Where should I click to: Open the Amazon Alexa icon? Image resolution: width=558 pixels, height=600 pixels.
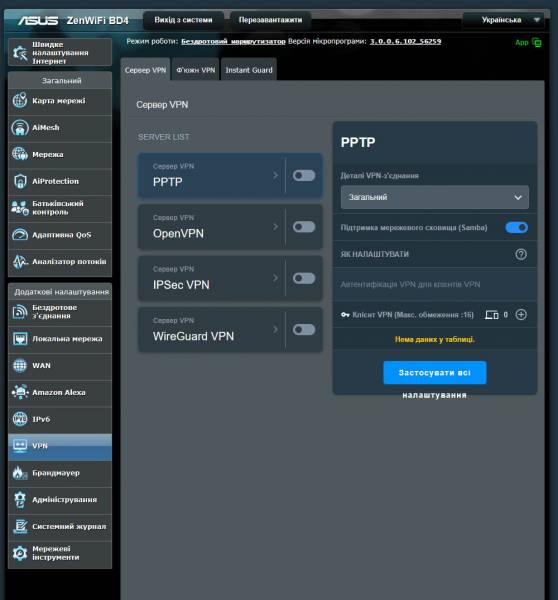tap(20, 392)
